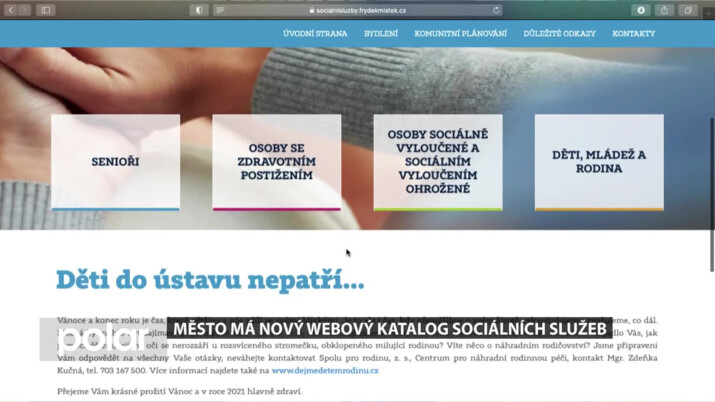This screenshot has height=402, width=715.
Task: Select the Senioři category tile
Action: 116,162
